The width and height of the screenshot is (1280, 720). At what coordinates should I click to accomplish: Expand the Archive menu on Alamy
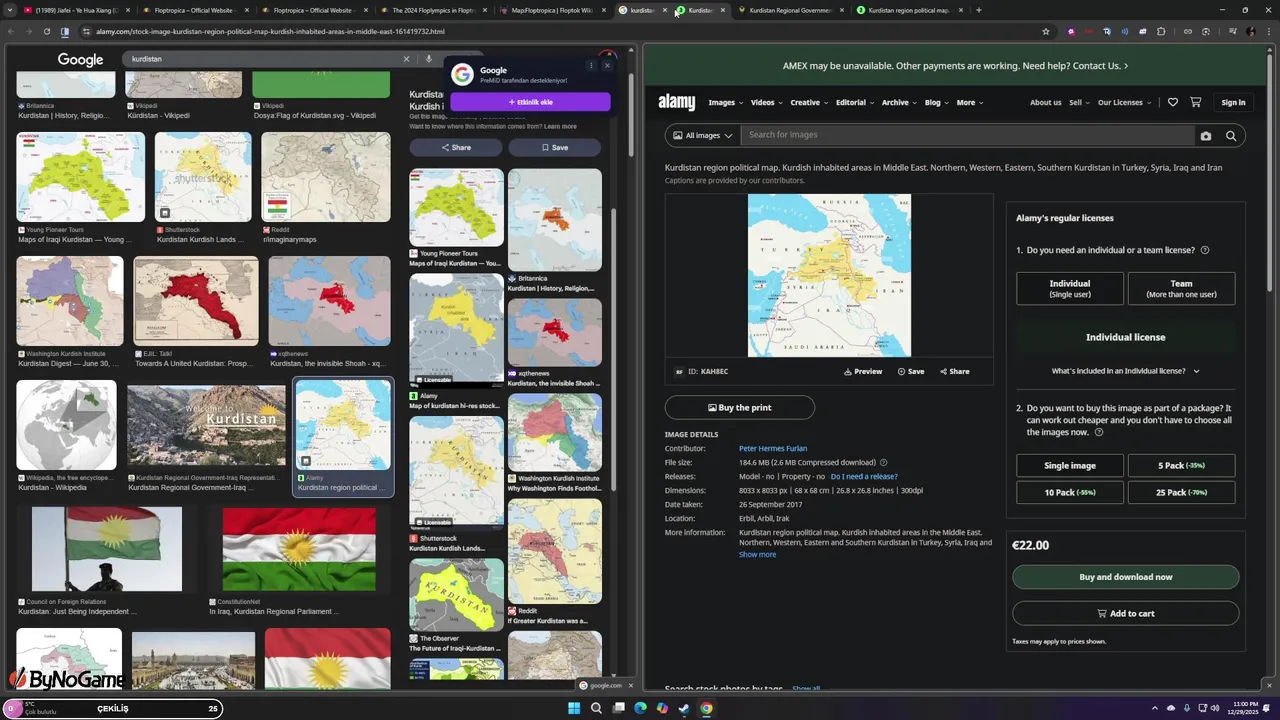point(899,103)
